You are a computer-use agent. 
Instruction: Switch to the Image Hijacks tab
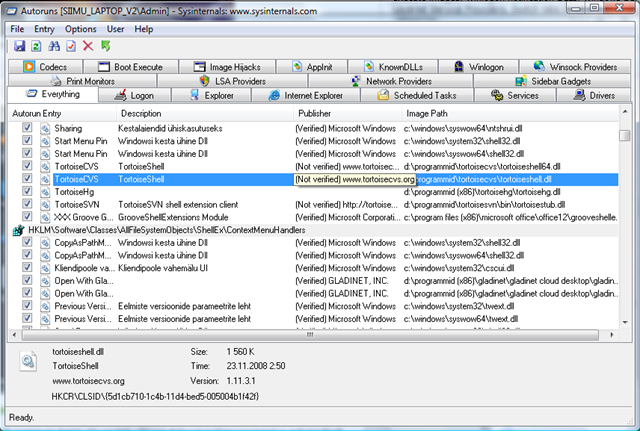227,67
